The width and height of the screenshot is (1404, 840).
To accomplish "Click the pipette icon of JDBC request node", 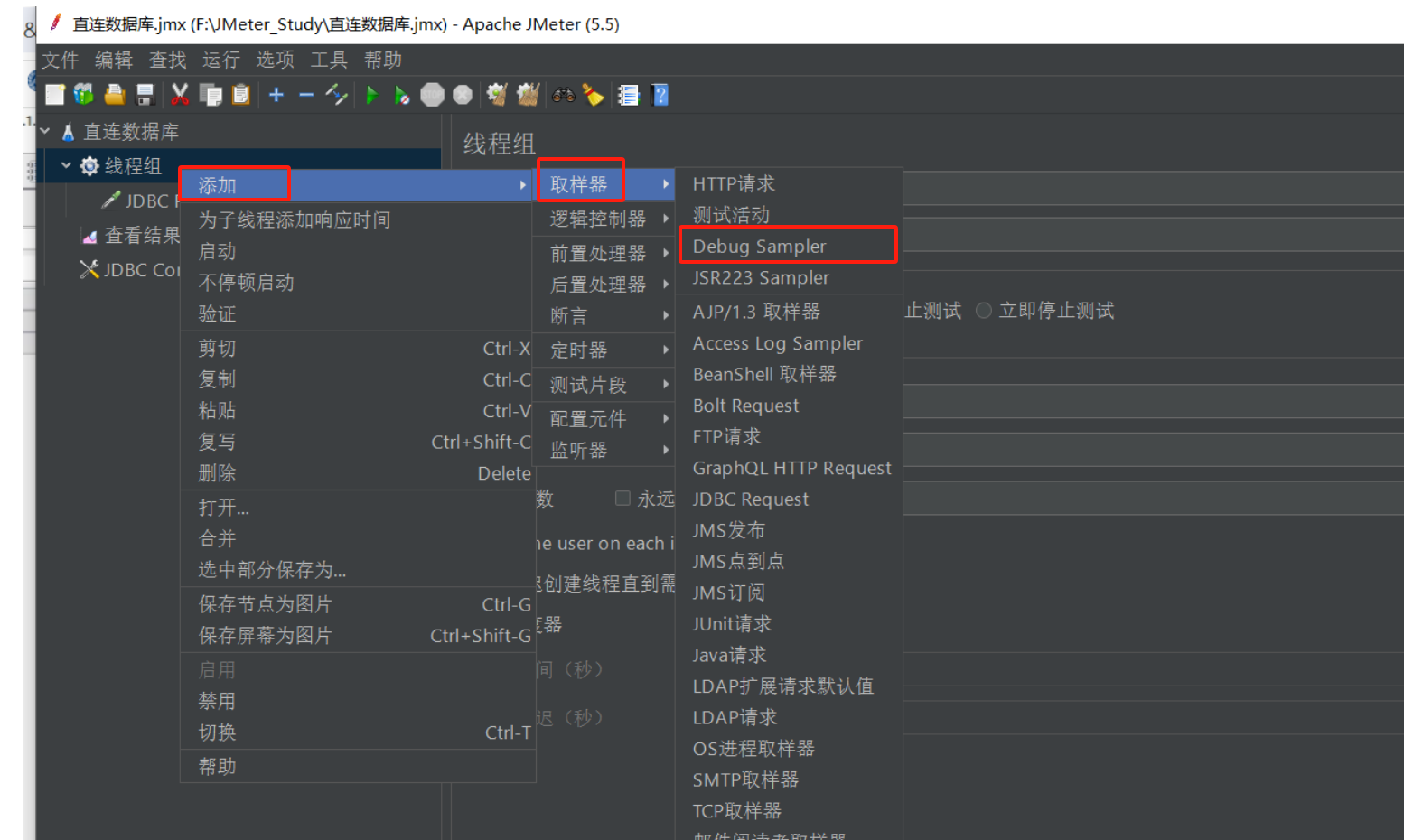I will click(x=111, y=201).
